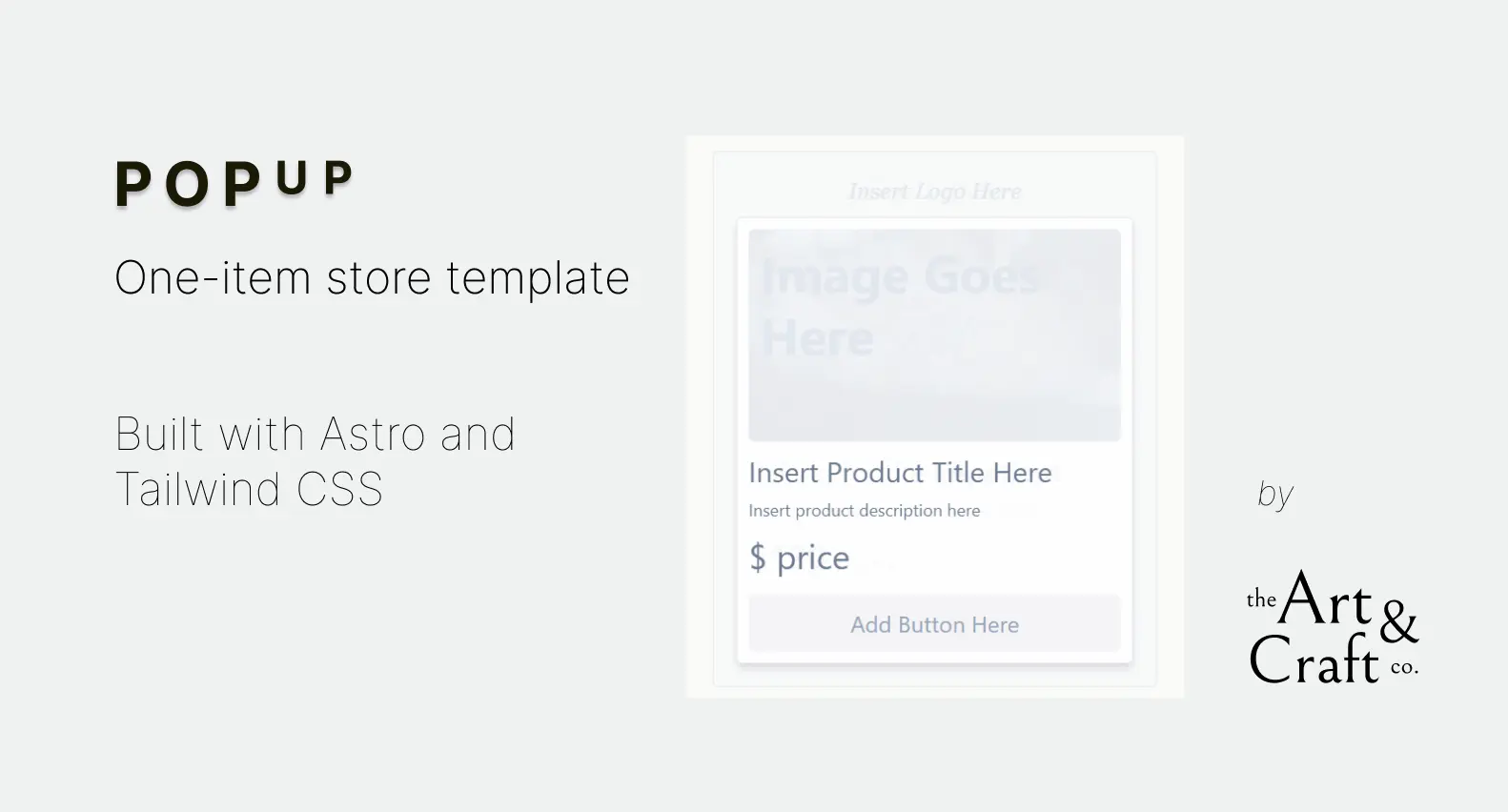
Task: Click 'Built with Astro and' text line
Action: point(316,435)
